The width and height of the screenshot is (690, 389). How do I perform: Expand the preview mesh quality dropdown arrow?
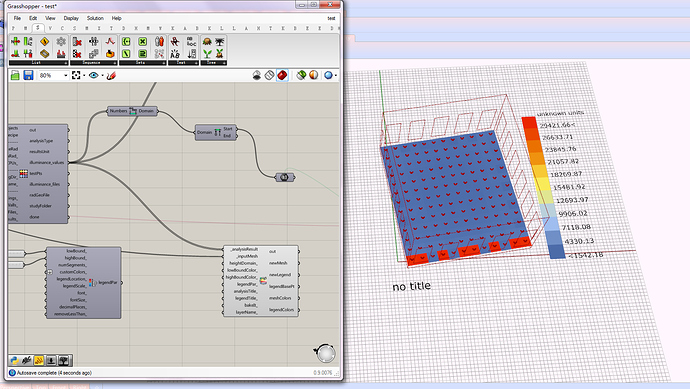tap(336, 76)
